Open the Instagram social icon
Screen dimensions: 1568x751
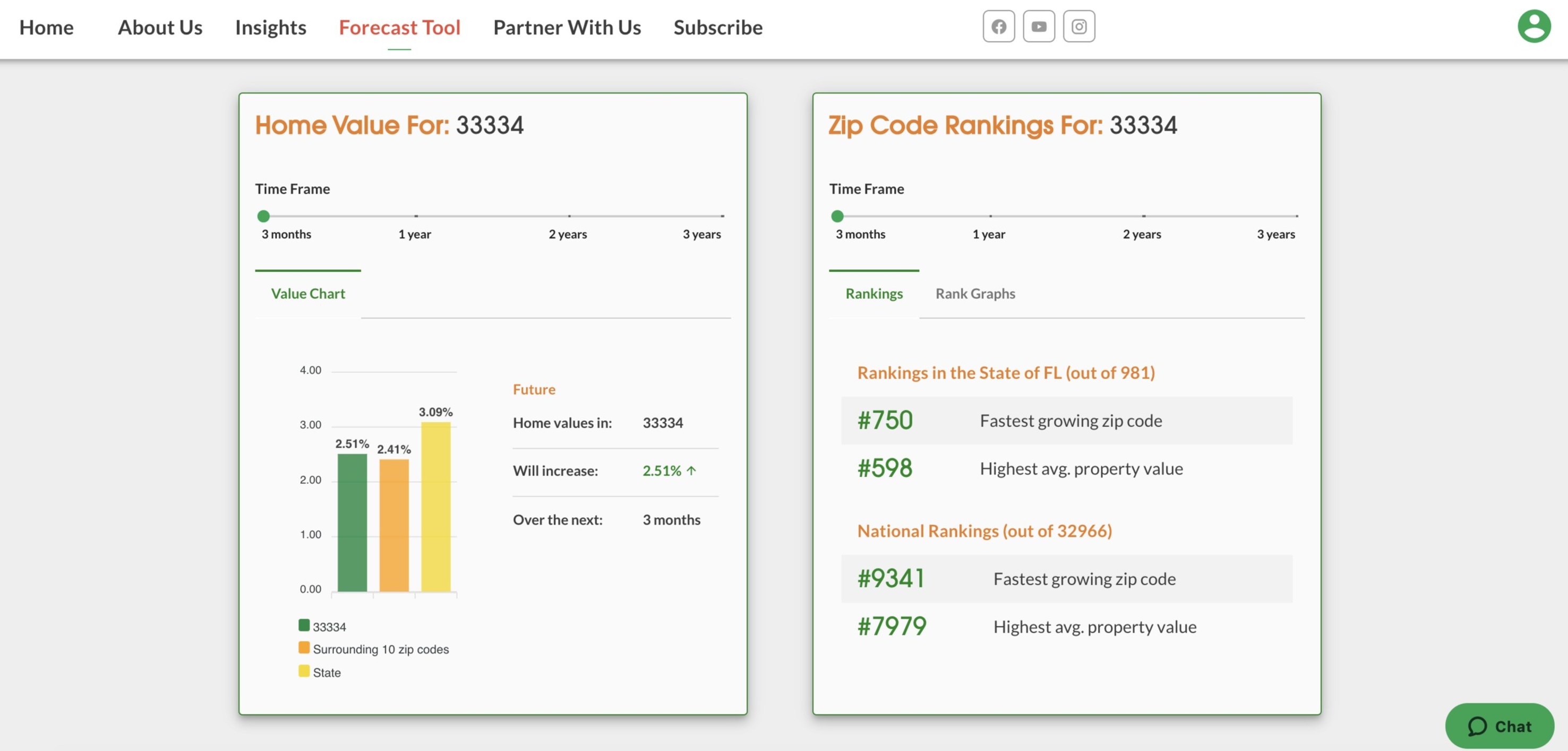click(1078, 26)
